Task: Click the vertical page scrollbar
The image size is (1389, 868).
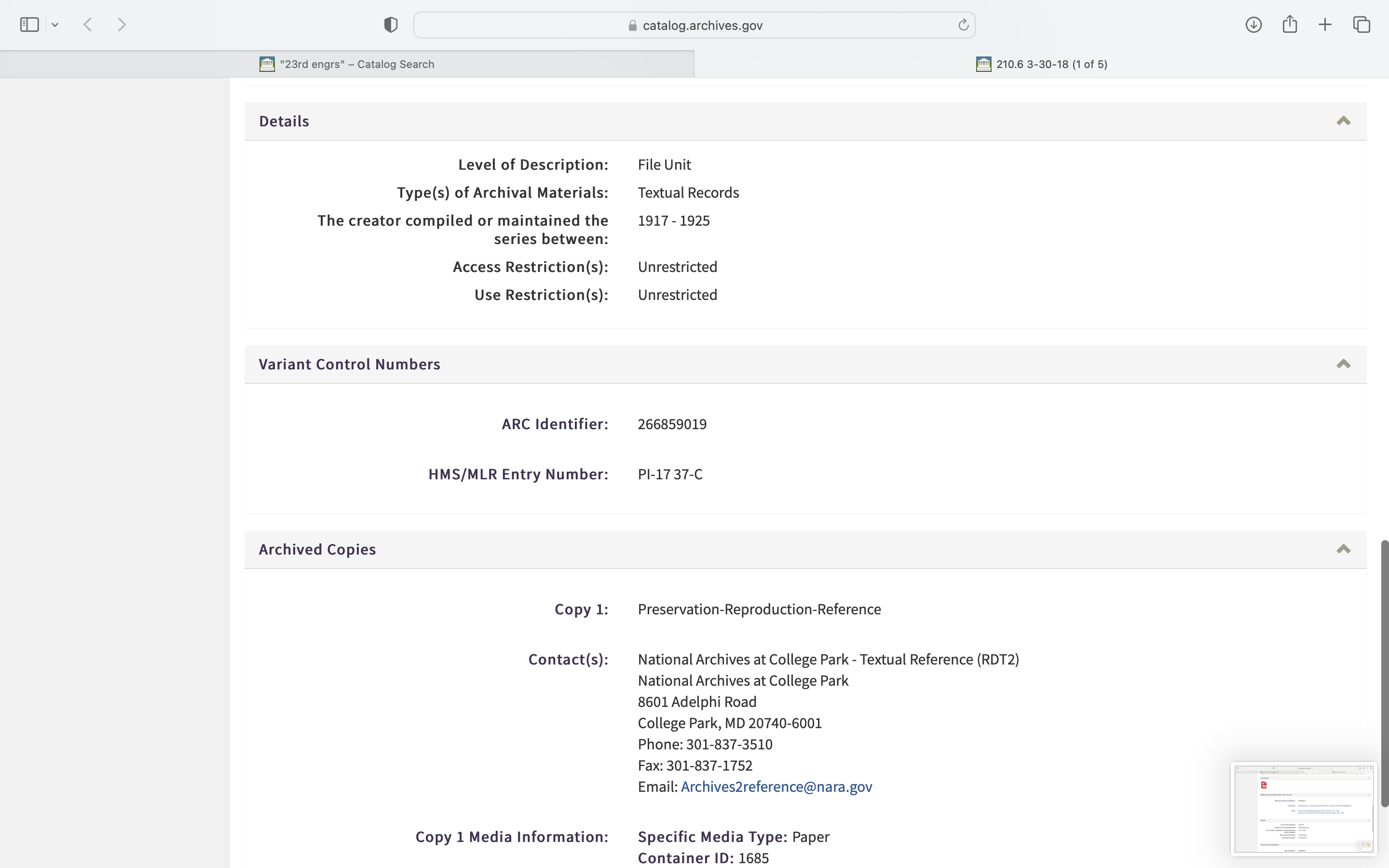Action: (x=1384, y=672)
